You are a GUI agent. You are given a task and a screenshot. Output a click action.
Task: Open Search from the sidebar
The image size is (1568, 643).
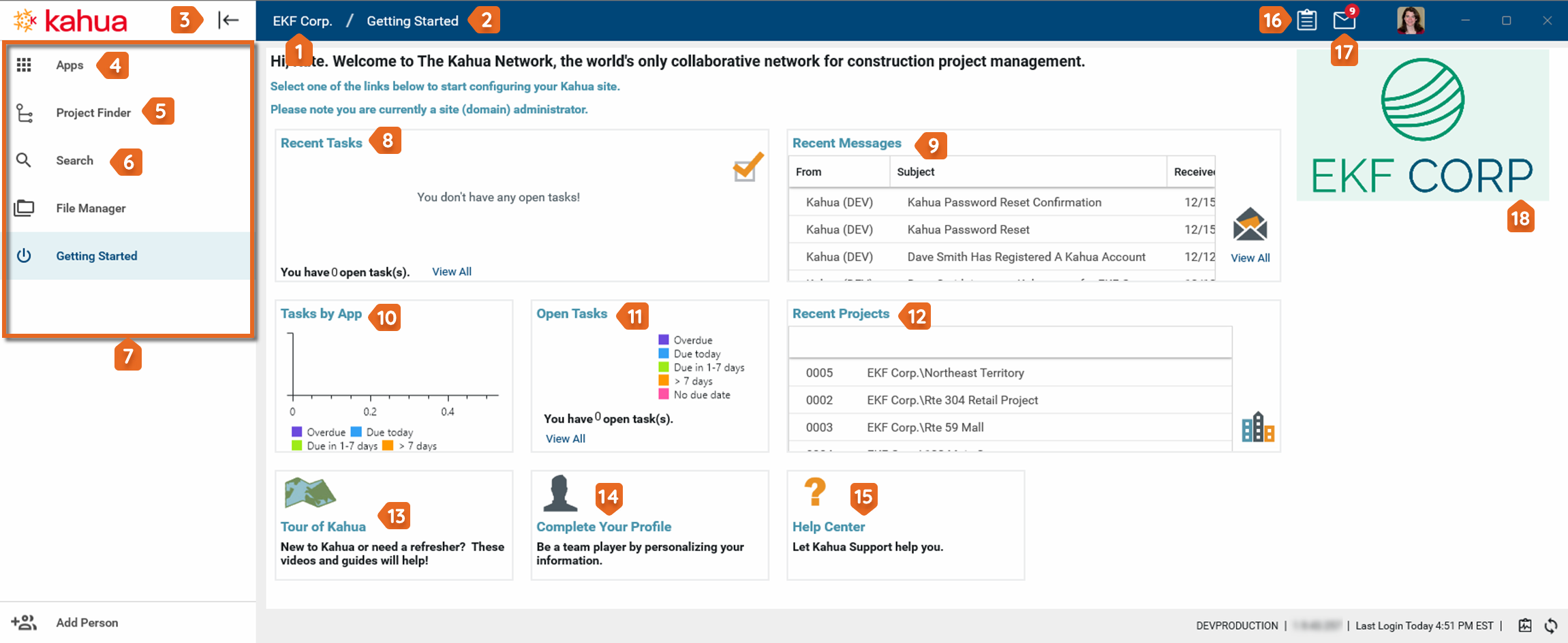pyautogui.click(x=74, y=161)
